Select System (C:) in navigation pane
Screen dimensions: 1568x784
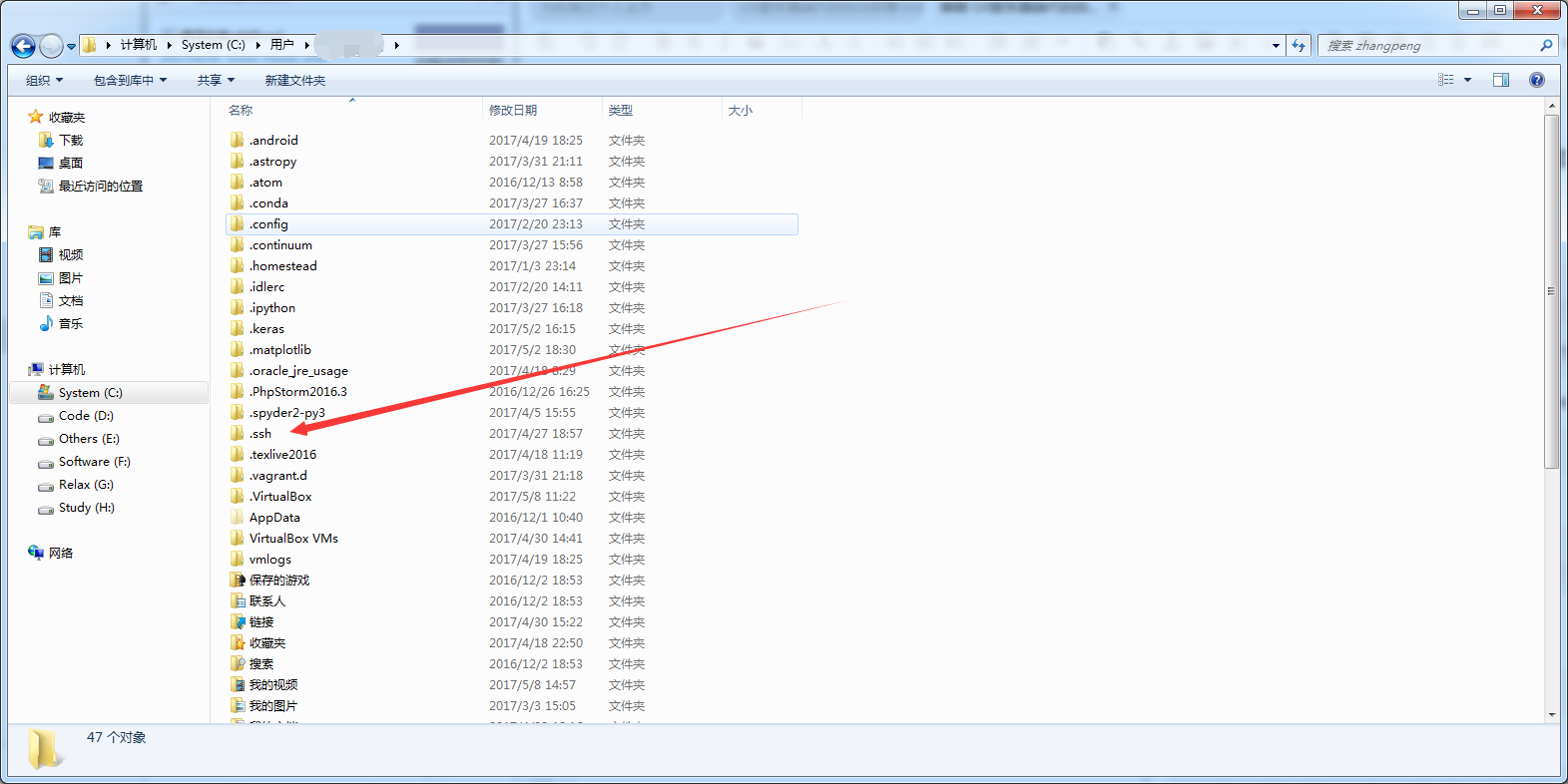108,393
